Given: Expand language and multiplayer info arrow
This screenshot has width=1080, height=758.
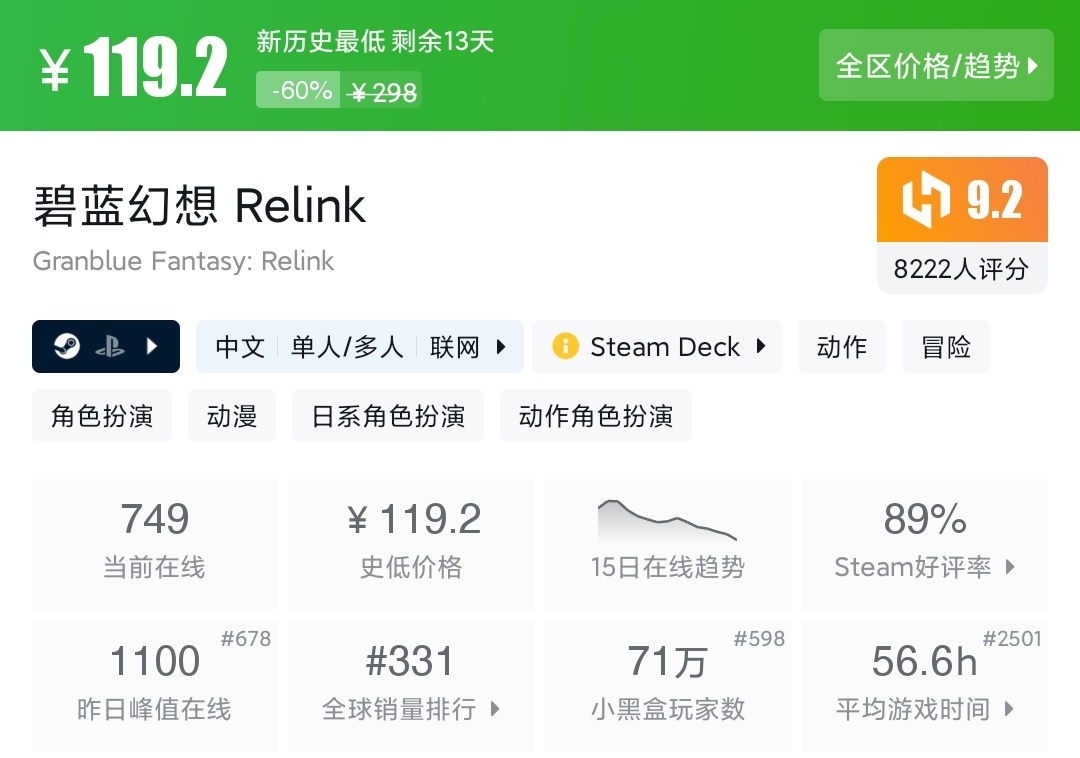Looking at the screenshot, I should point(501,347).
